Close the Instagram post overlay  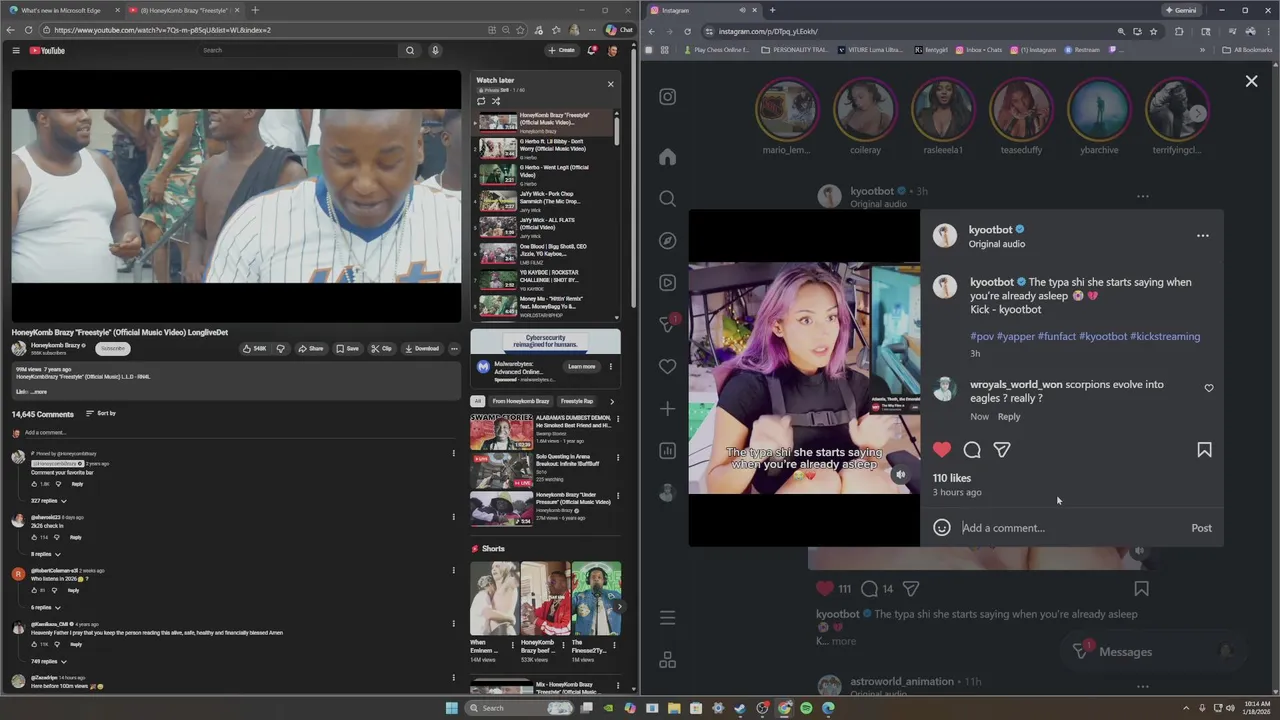[x=1251, y=81]
